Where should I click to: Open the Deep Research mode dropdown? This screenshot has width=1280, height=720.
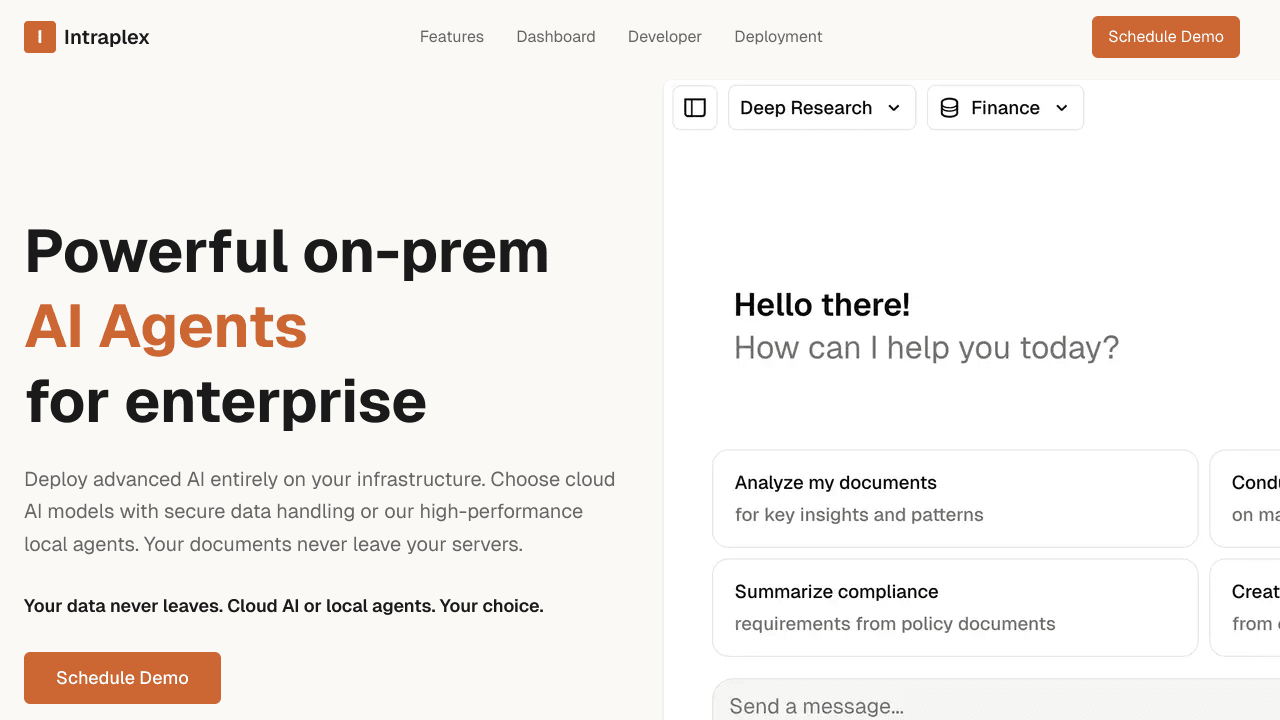822,108
